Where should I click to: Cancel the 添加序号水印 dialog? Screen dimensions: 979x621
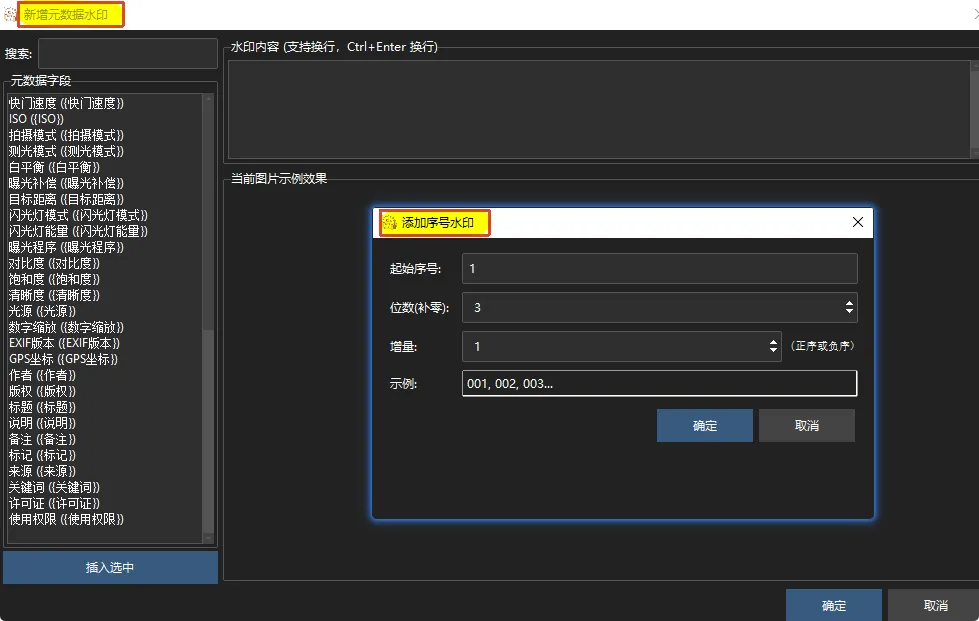coord(807,426)
